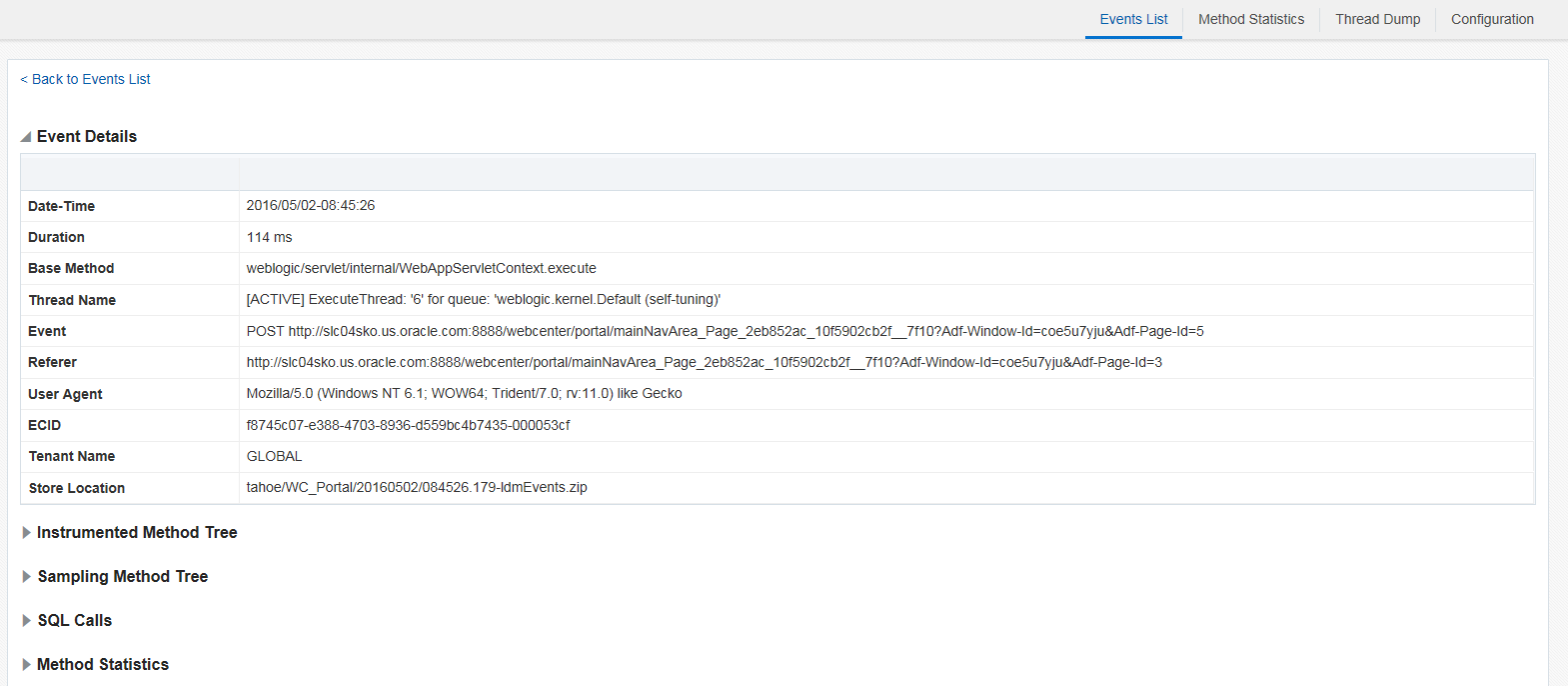The width and height of the screenshot is (1568, 686).
Task: Click the Event Details heading text
Action: coord(87,136)
